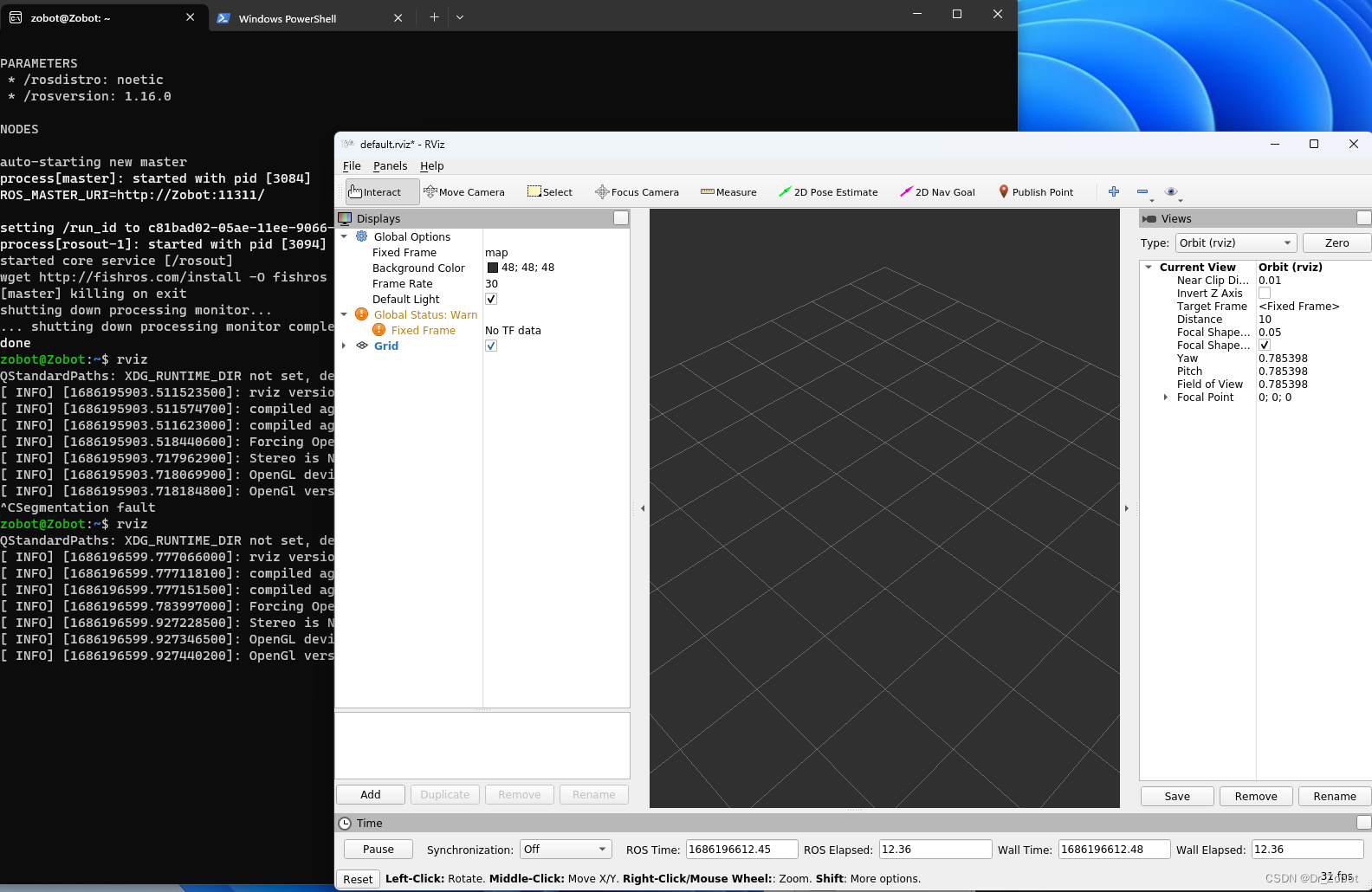The height and width of the screenshot is (892, 1372).
Task: Activate the Publish Point tool
Action: tap(1036, 192)
